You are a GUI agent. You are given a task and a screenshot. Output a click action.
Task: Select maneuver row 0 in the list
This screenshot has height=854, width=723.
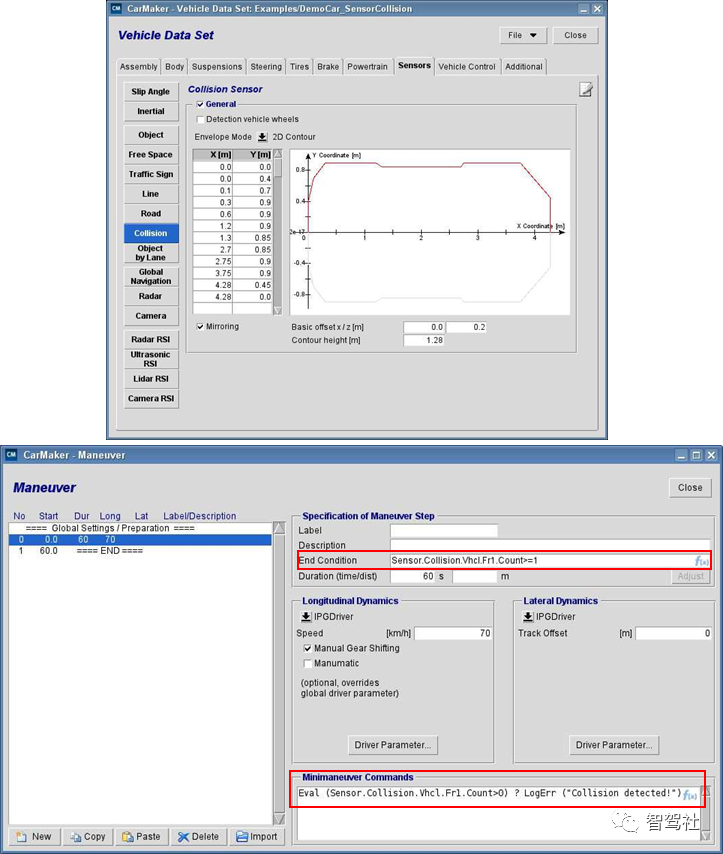(x=140, y=540)
